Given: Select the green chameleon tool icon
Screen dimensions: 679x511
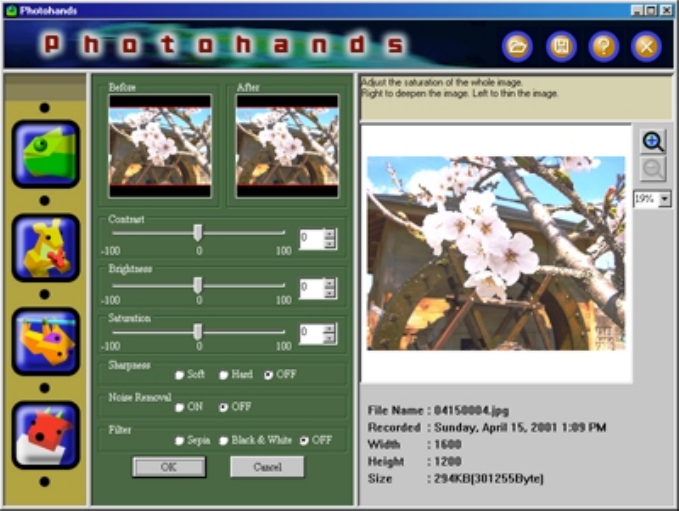Looking at the screenshot, I should point(46,154).
